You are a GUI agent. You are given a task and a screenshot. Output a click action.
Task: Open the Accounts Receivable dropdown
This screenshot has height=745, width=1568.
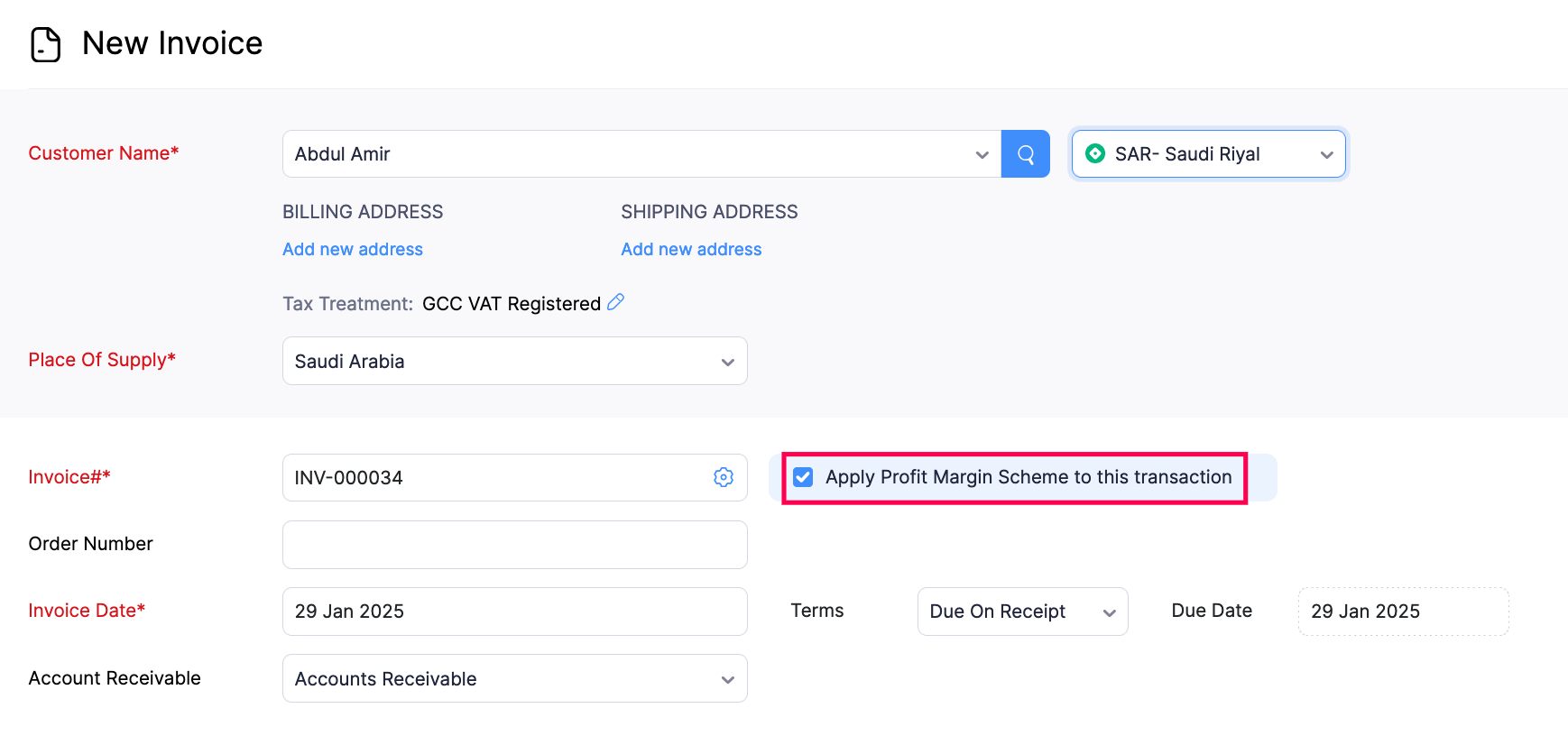point(514,679)
